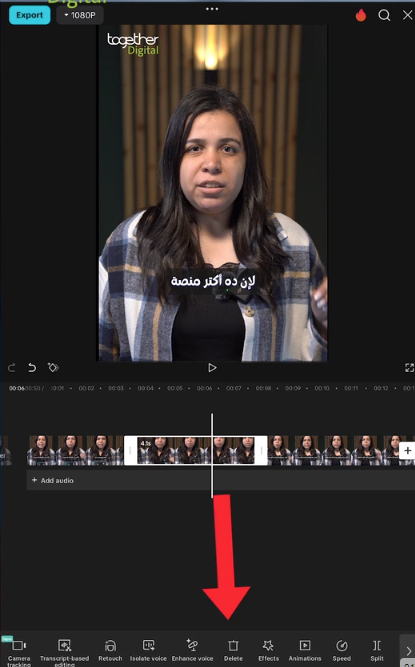Open the 1080P resolution dropdown

click(80, 15)
